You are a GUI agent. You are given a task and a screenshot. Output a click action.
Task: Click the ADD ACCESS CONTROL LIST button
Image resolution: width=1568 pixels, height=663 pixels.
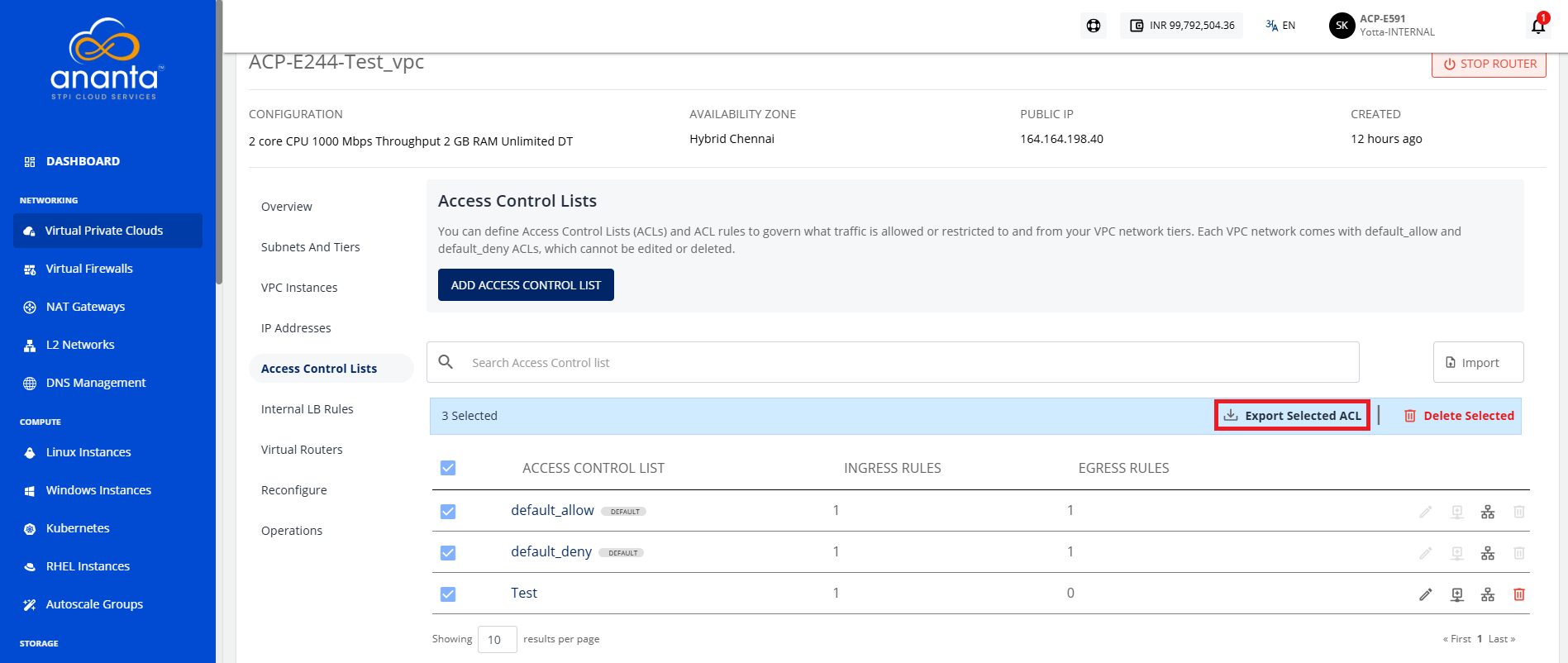coord(526,285)
